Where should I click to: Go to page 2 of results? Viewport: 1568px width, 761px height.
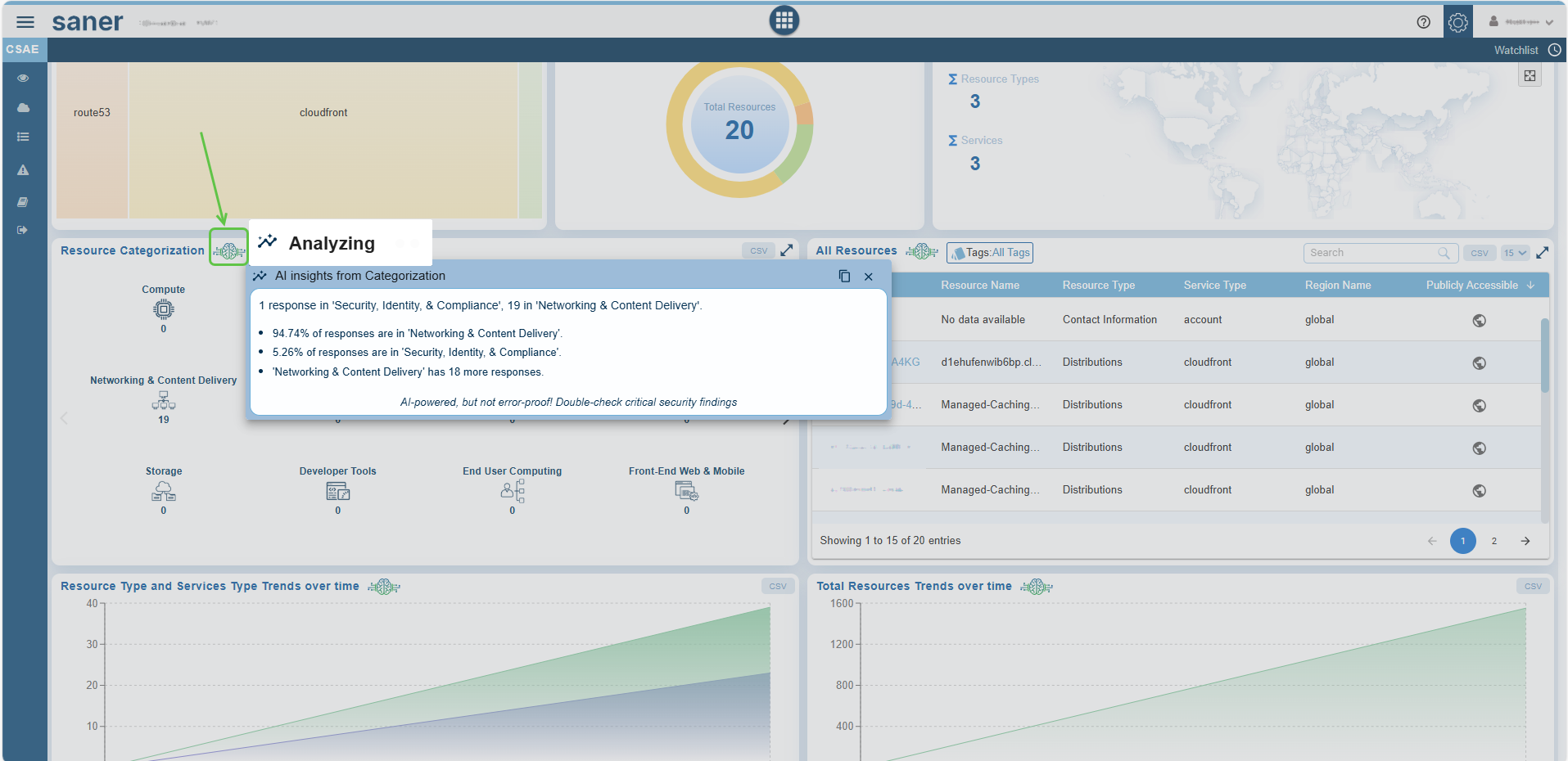tap(1493, 541)
